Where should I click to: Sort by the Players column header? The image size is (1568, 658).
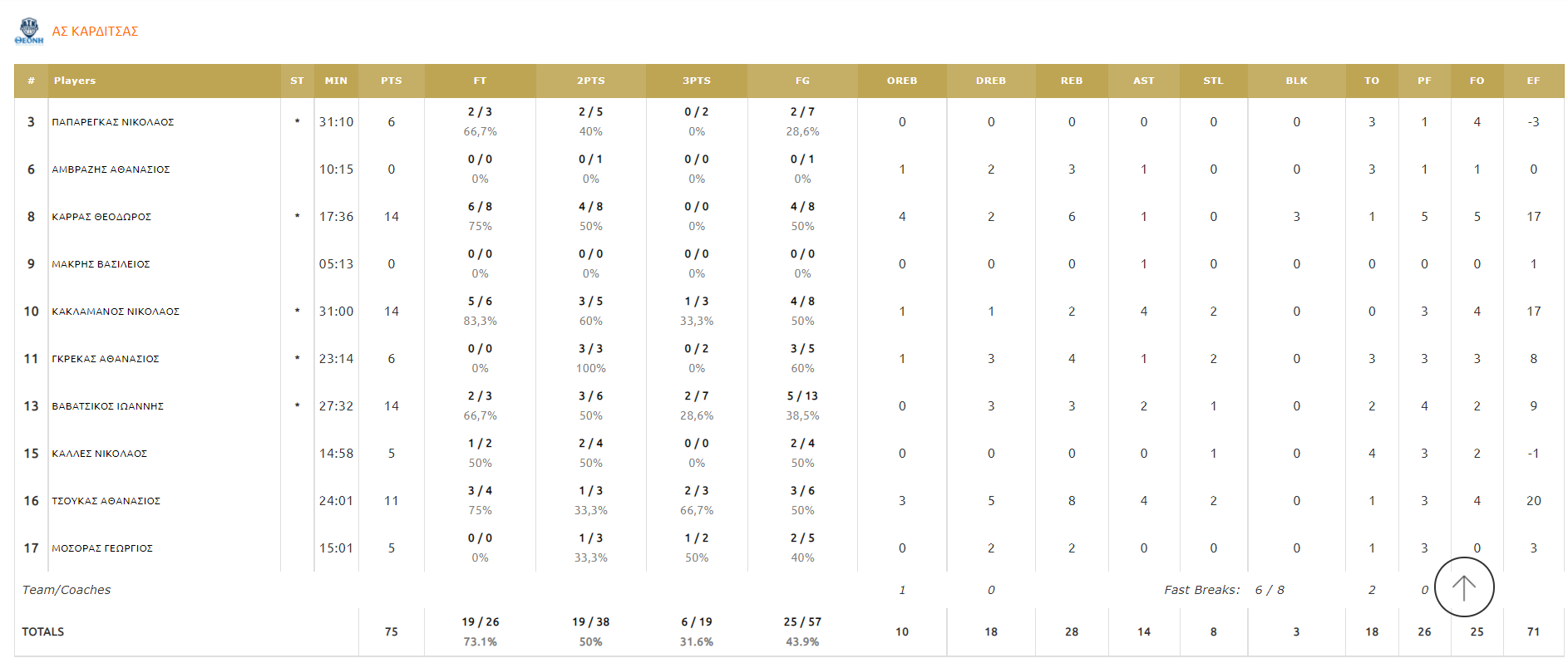(x=75, y=81)
